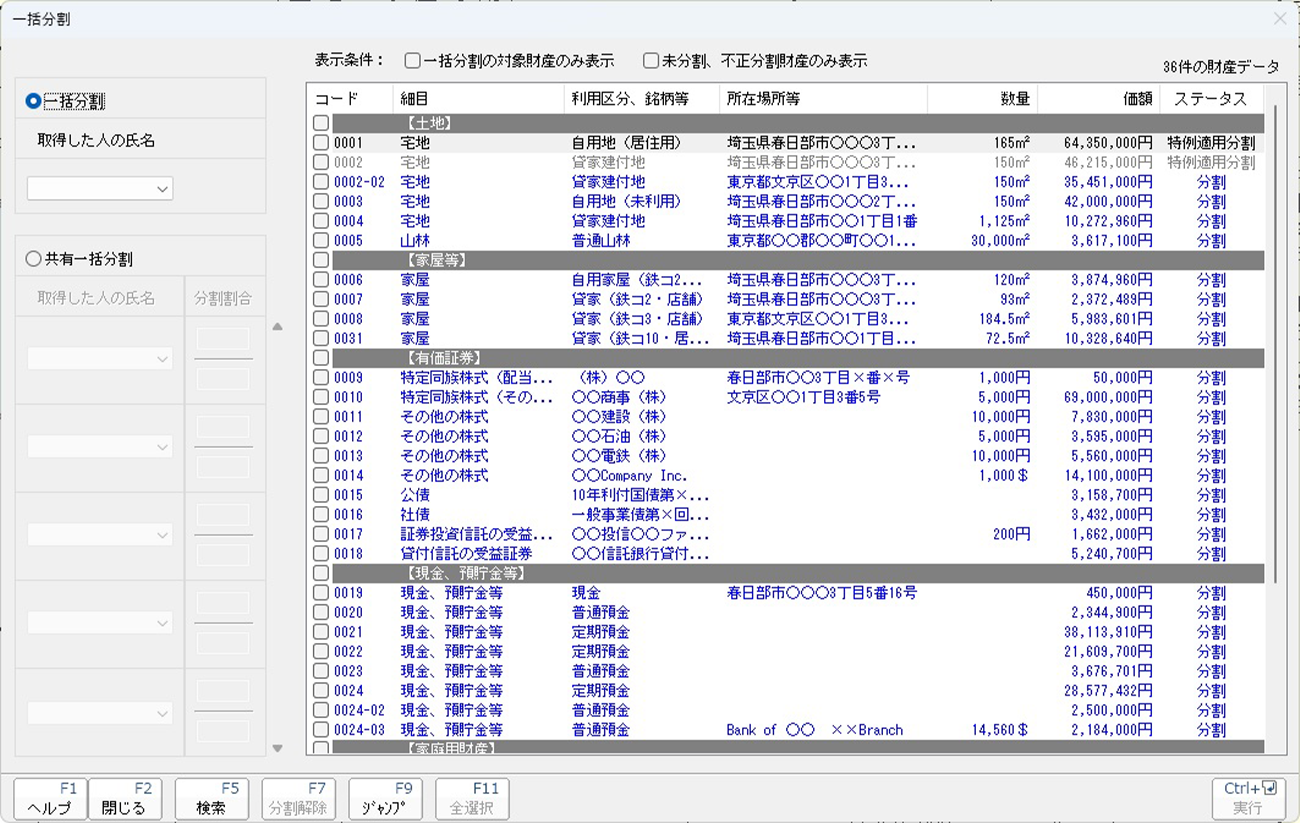This screenshot has width=1300, height=823.
Task: Enable 一括分割の対象財産のみ表示 checkbox
Action: (x=413, y=61)
